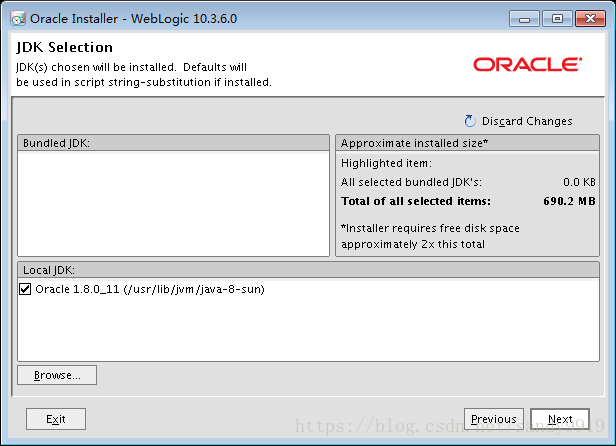This screenshot has width=616, height=446.
Task: Go back with the Previous button
Action: tap(494, 419)
